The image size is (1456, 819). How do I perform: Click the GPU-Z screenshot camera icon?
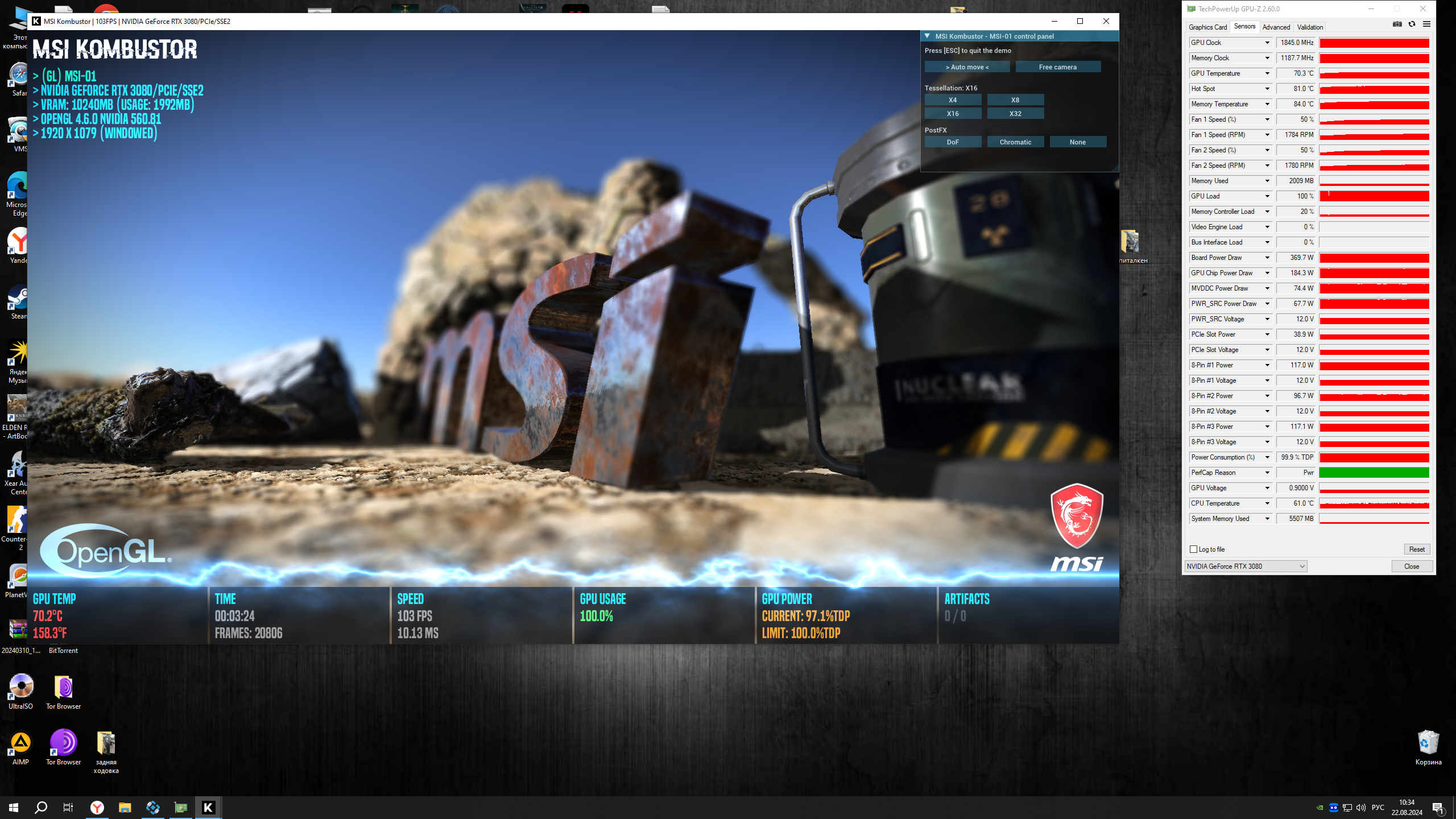click(1397, 24)
